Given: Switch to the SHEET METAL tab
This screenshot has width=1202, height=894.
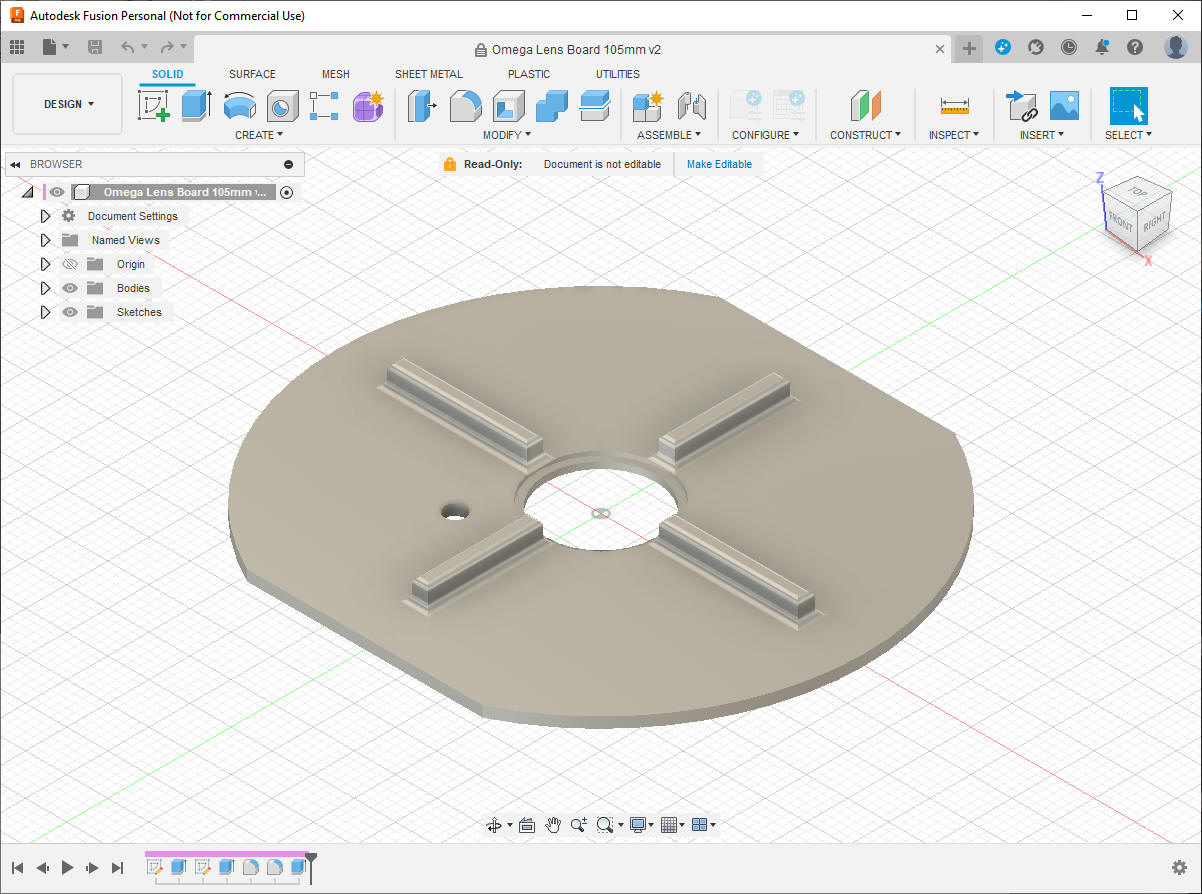Looking at the screenshot, I should point(428,74).
